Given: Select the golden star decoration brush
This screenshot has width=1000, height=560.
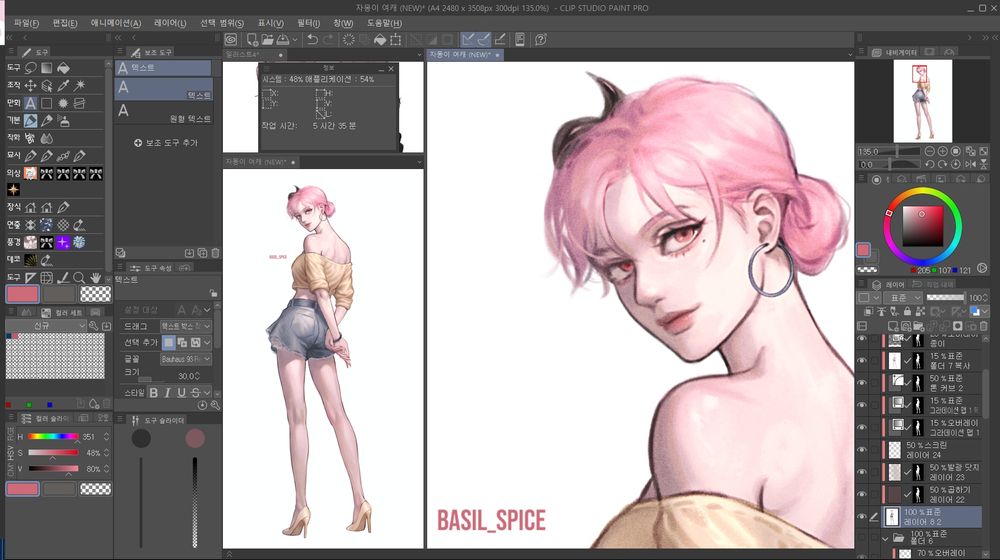Looking at the screenshot, I should click(13, 189).
